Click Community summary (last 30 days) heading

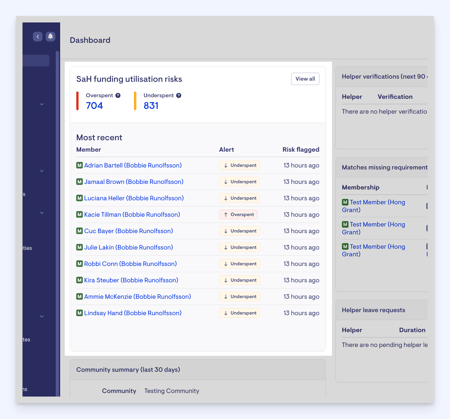click(x=128, y=370)
